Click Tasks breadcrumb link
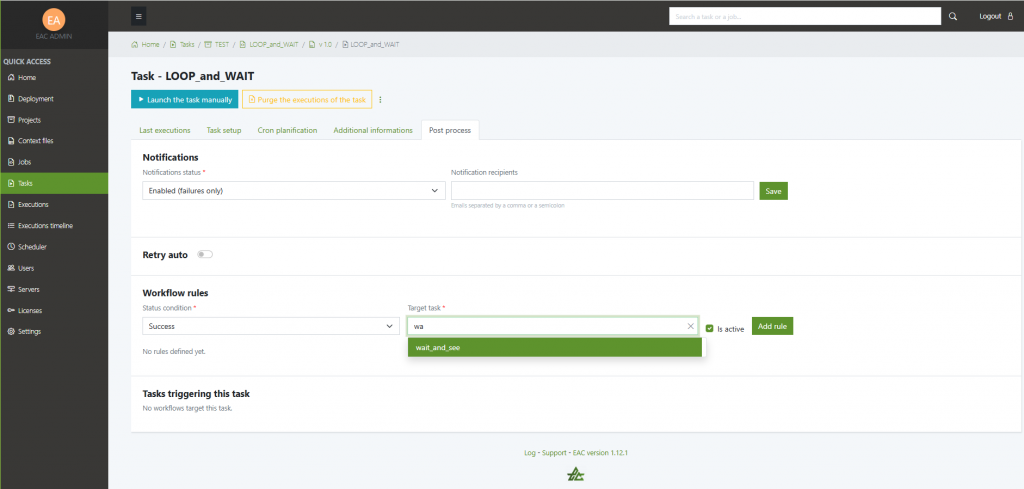1024x489 pixels. pos(182,44)
